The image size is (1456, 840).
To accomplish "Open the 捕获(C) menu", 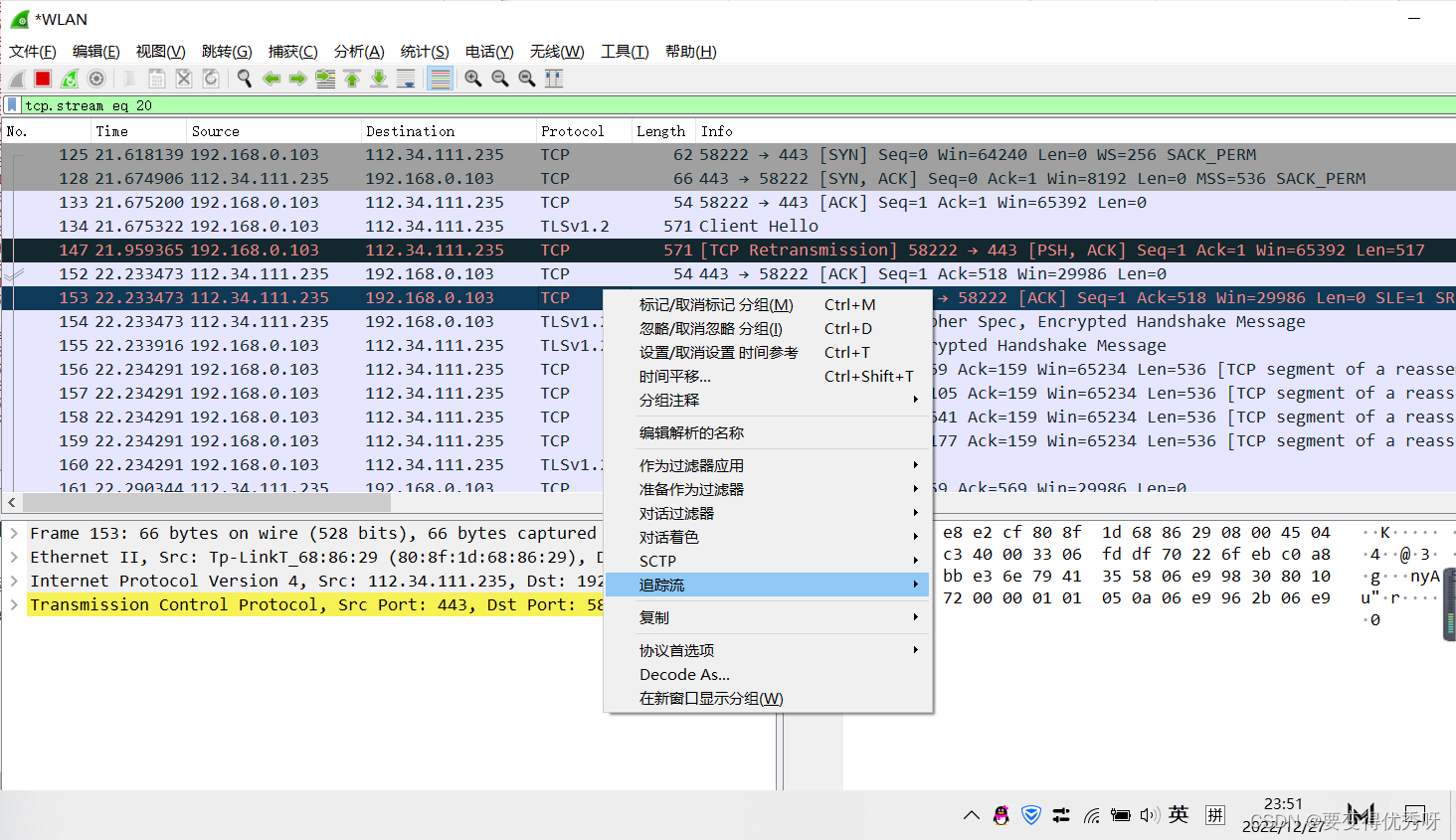I will tap(293, 52).
